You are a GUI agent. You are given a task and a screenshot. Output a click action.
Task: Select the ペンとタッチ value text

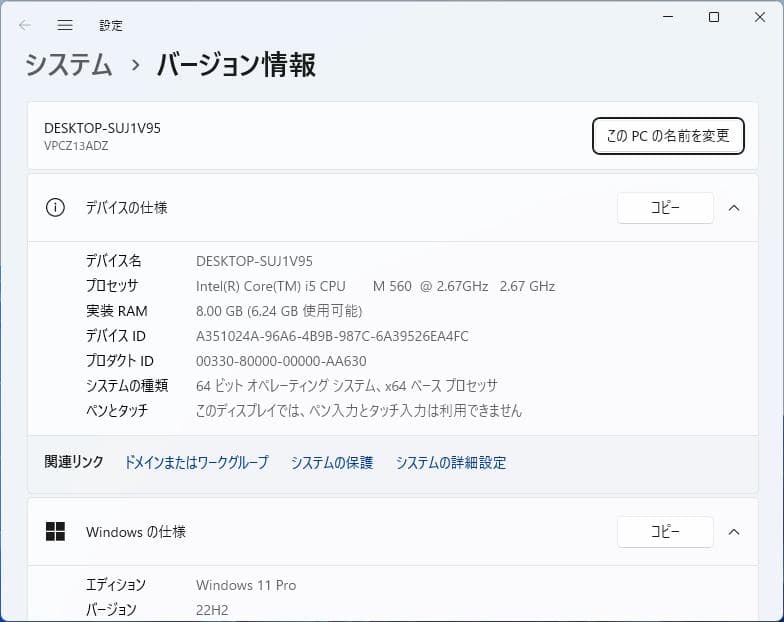[358, 410]
